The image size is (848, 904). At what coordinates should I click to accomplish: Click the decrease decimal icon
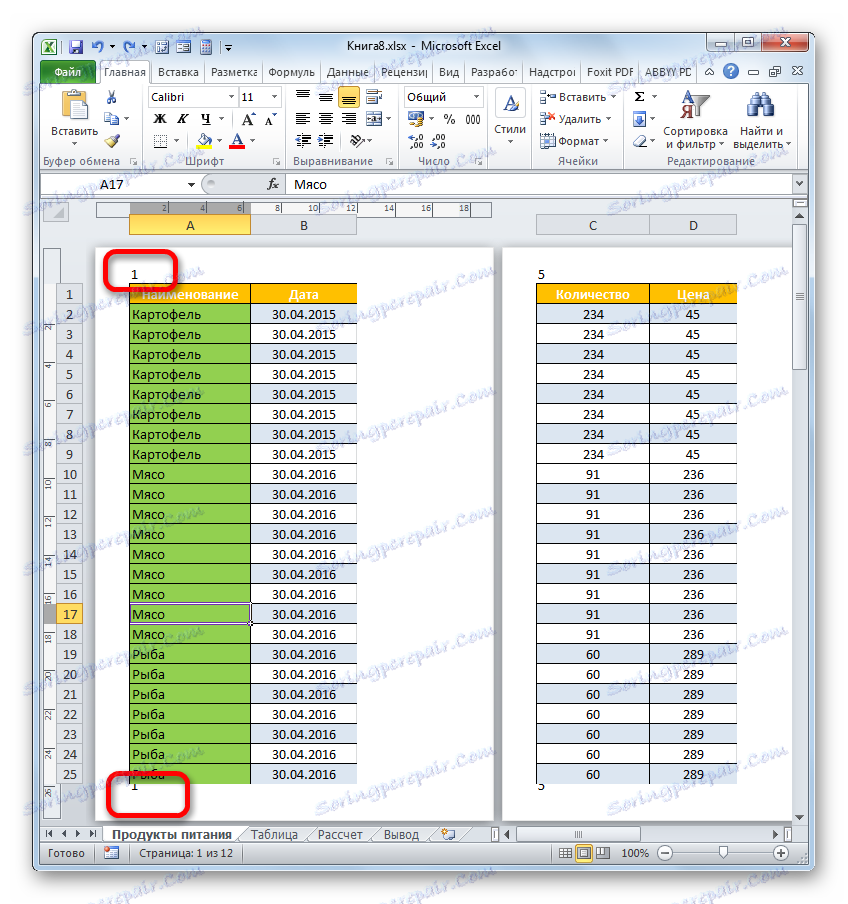click(x=439, y=141)
